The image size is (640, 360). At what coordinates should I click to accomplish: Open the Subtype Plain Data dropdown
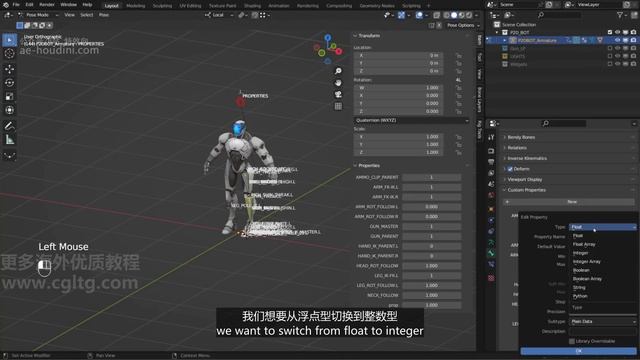point(602,322)
